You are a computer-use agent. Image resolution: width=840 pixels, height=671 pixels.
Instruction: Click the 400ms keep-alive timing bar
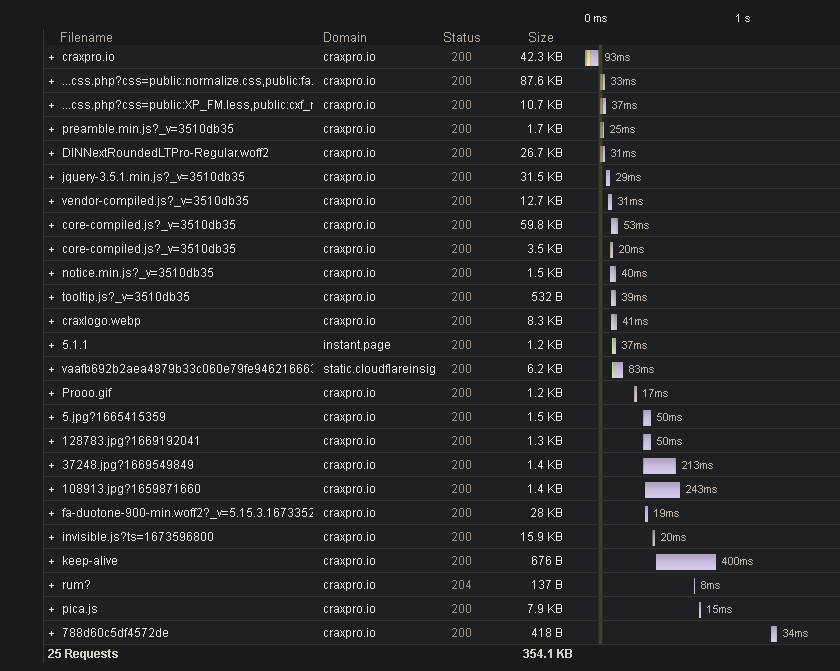[686, 561]
